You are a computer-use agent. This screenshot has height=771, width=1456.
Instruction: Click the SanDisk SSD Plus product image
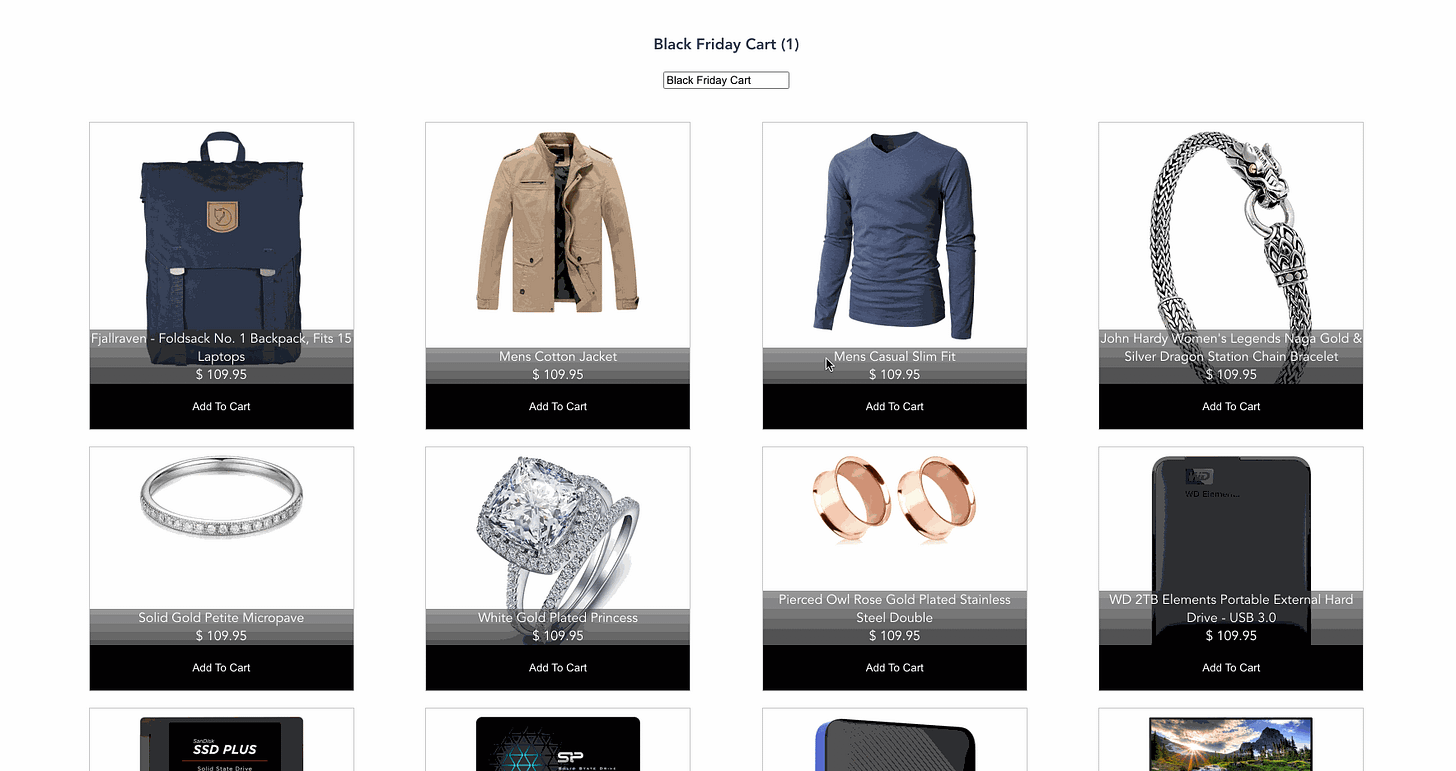coord(221,743)
